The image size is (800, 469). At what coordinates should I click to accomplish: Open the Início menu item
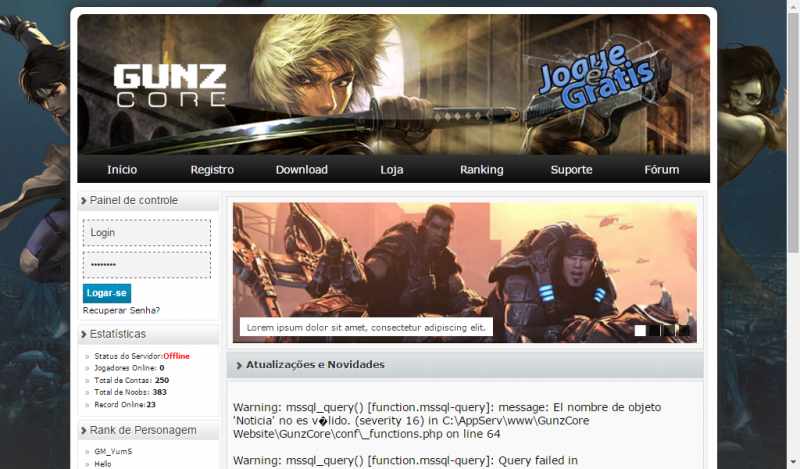122,169
